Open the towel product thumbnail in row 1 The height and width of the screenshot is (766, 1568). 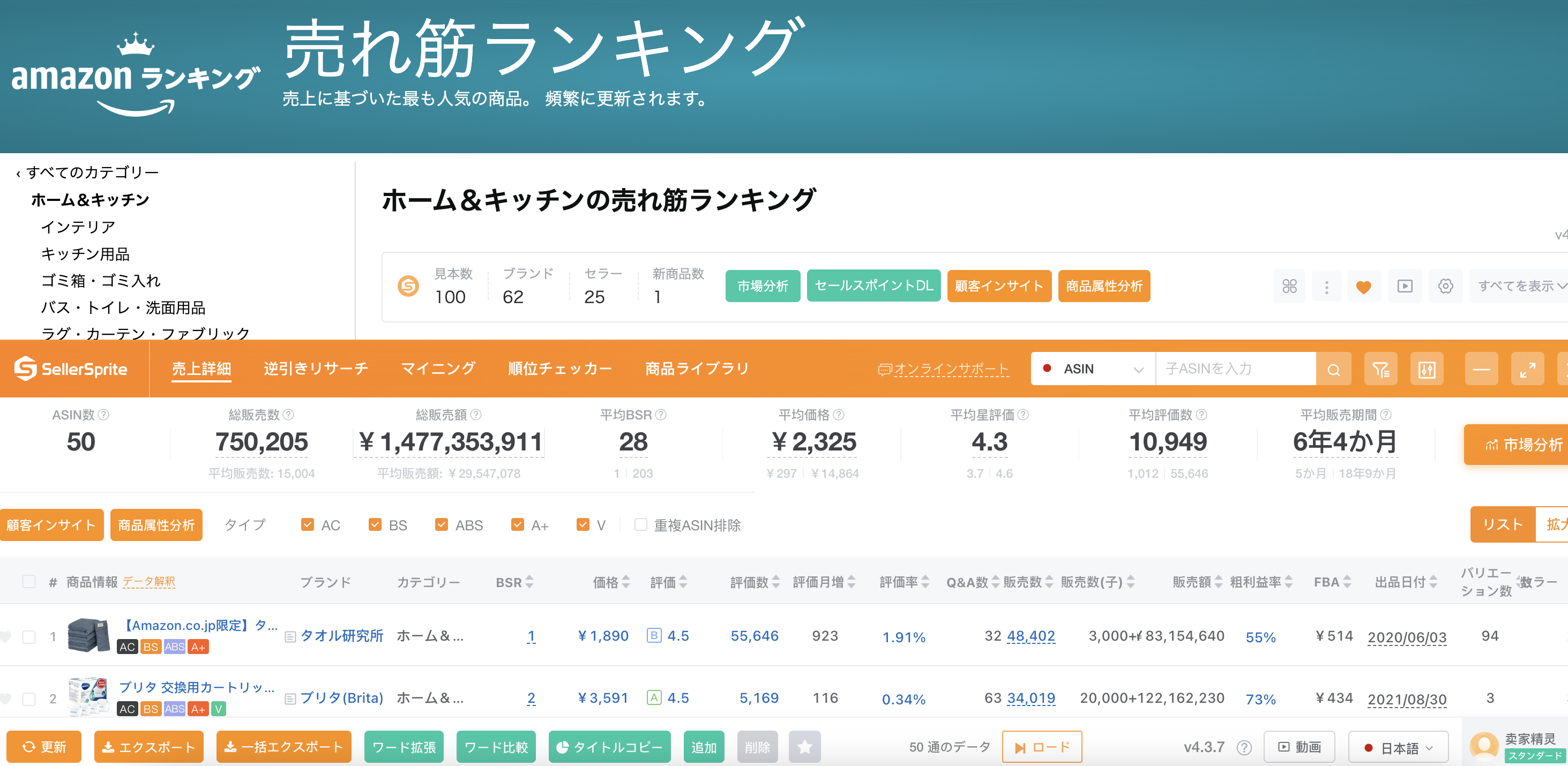coord(89,635)
